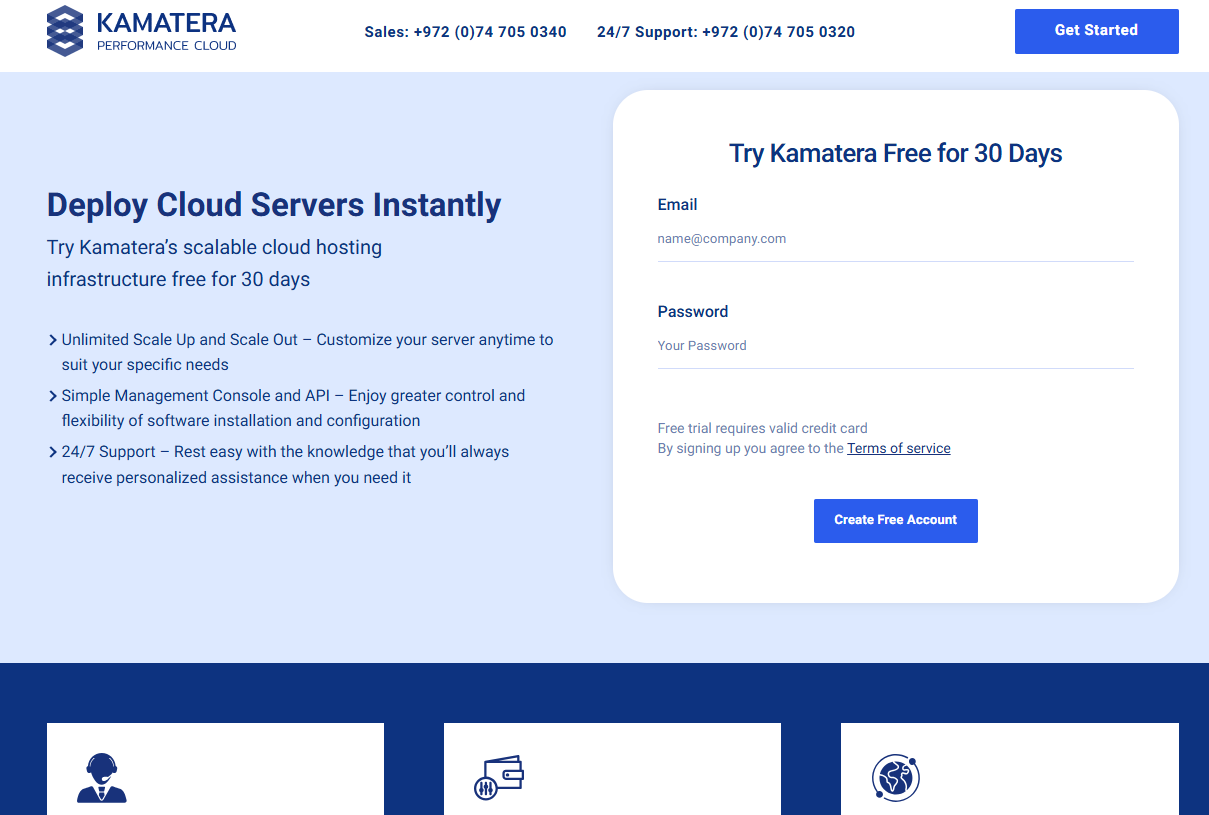Viewport: 1209px width, 815px height.
Task: Click the Email input field
Action: pyautogui.click(x=895, y=238)
